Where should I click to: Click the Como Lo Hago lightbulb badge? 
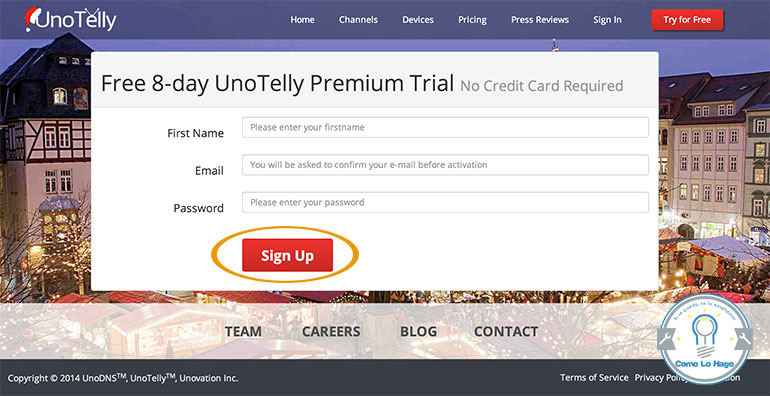705,338
